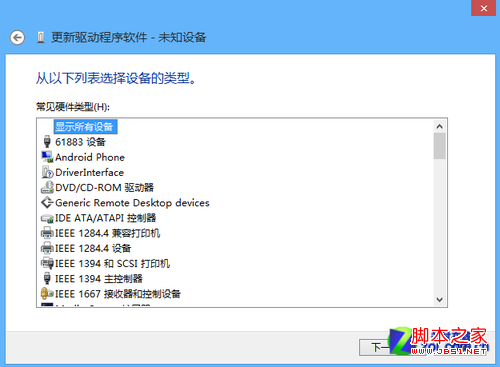Select IDE ATA/ATAPI 控制器 entry
500x367 pixels.
105,218
